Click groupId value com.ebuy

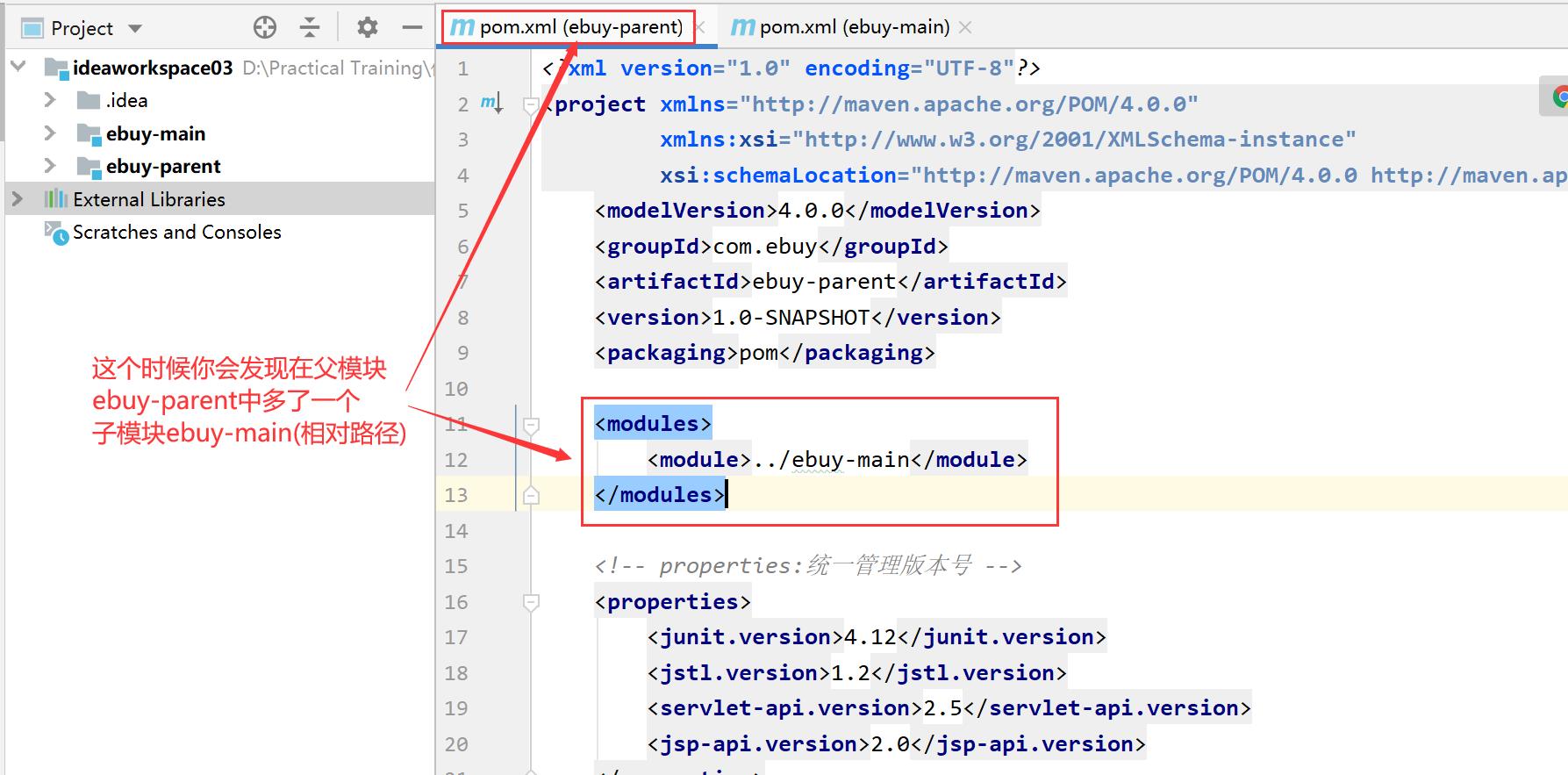click(765, 247)
